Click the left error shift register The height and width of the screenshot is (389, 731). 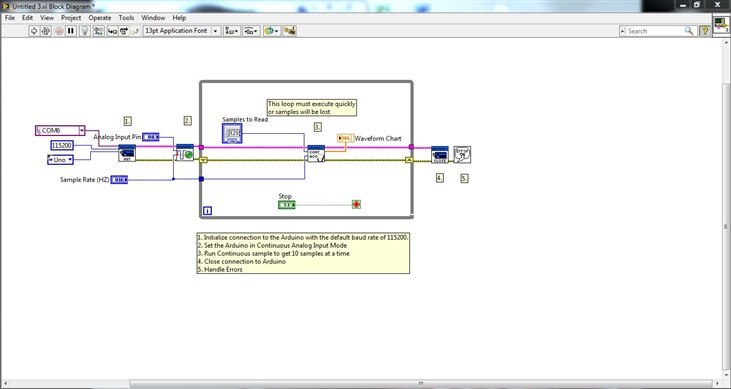[203, 160]
